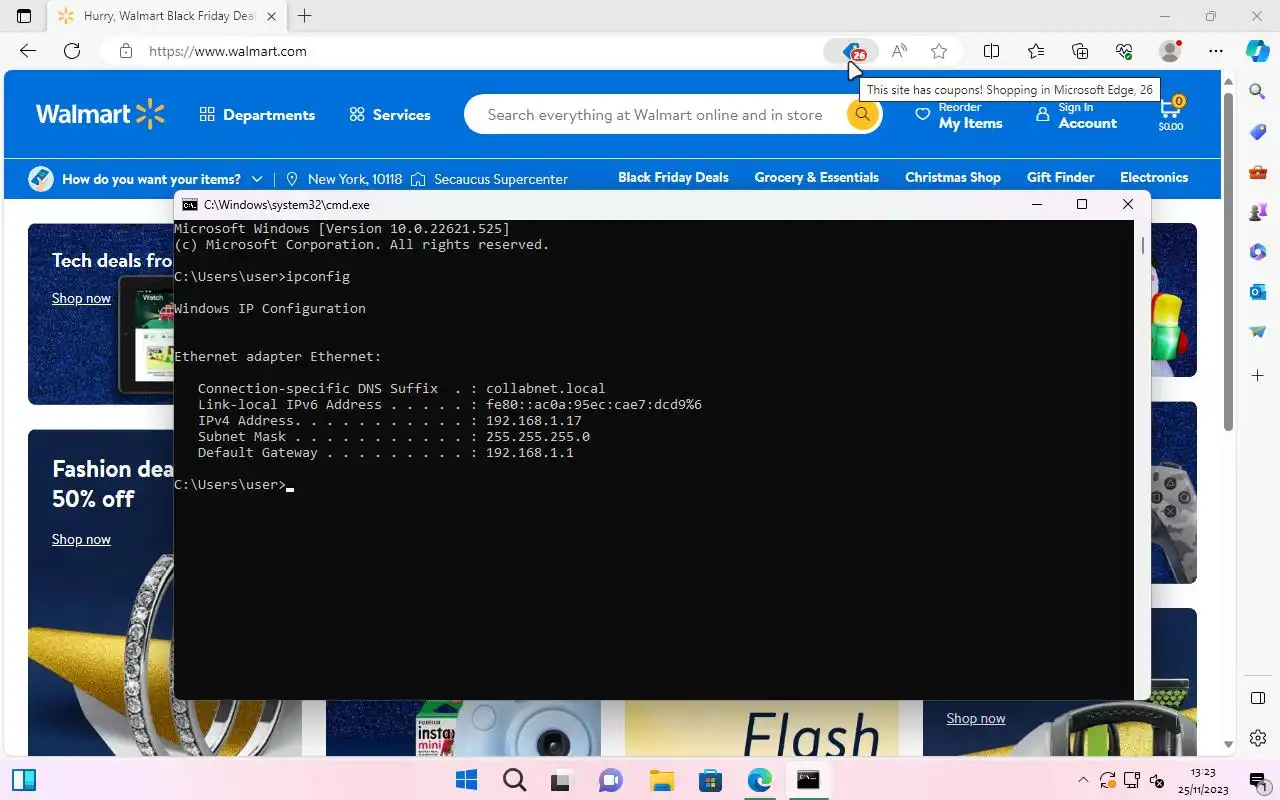
Task: Click the address bar URL
Action: [x=228, y=51]
